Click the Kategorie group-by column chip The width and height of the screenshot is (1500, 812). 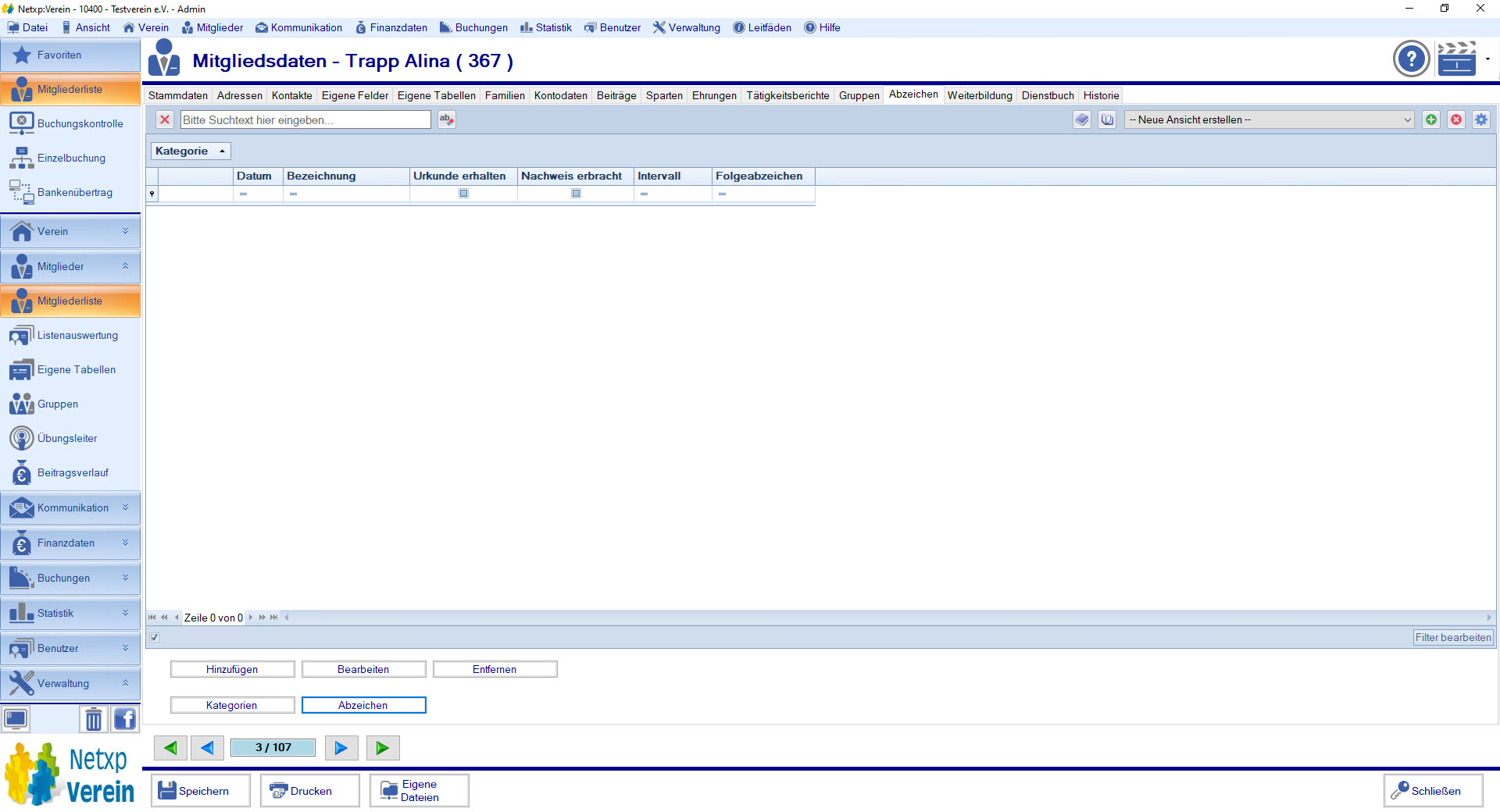click(190, 151)
